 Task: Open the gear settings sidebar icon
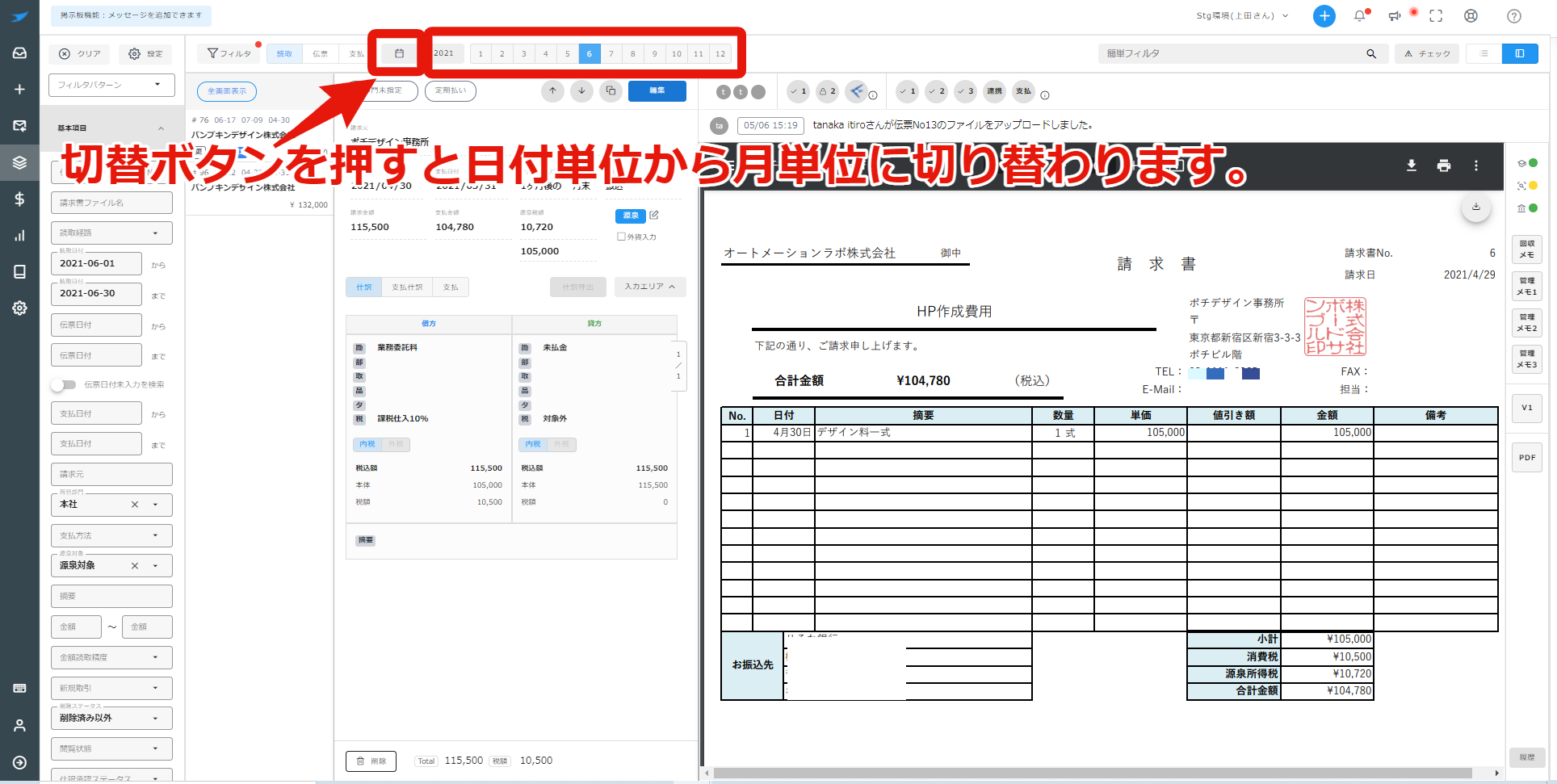point(19,308)
